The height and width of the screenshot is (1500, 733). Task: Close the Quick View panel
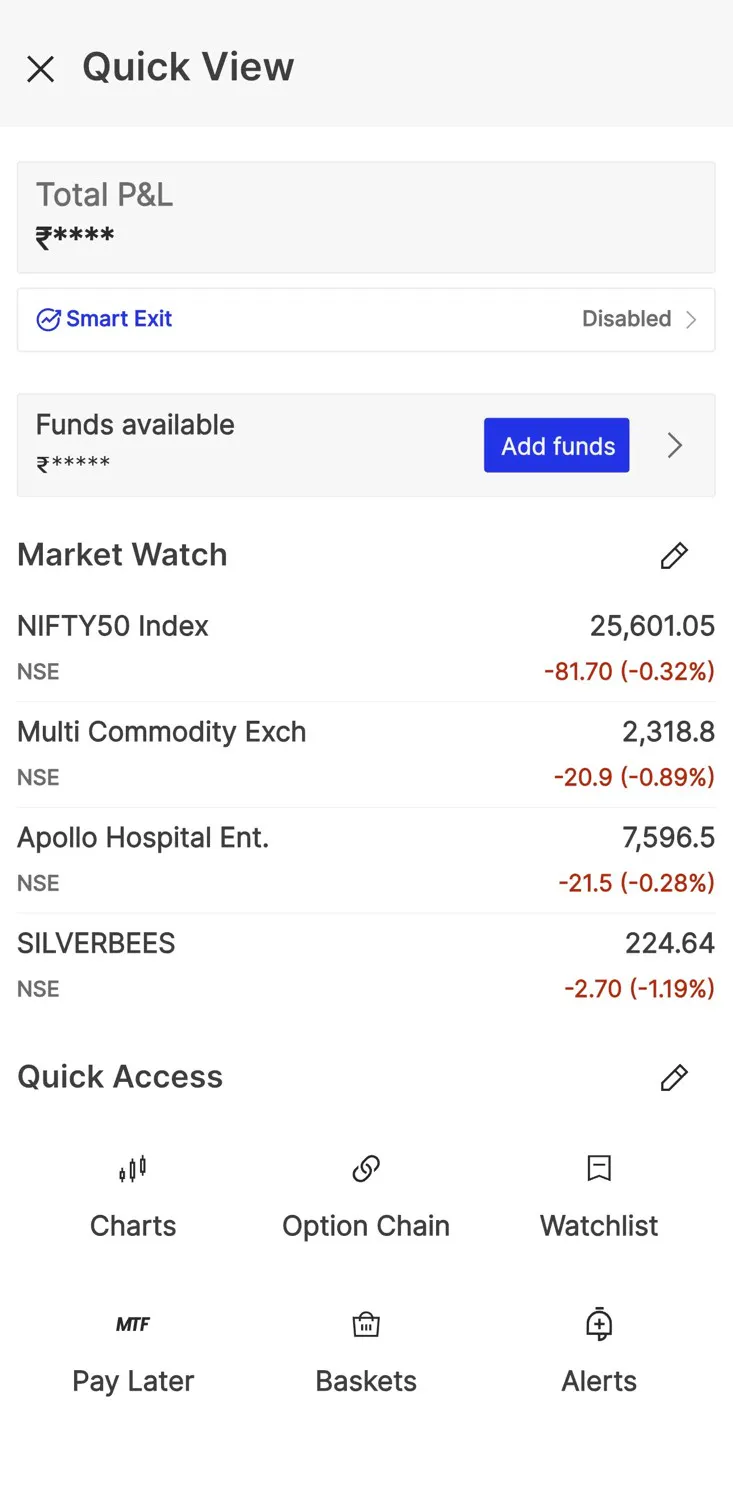coord(41,69)
